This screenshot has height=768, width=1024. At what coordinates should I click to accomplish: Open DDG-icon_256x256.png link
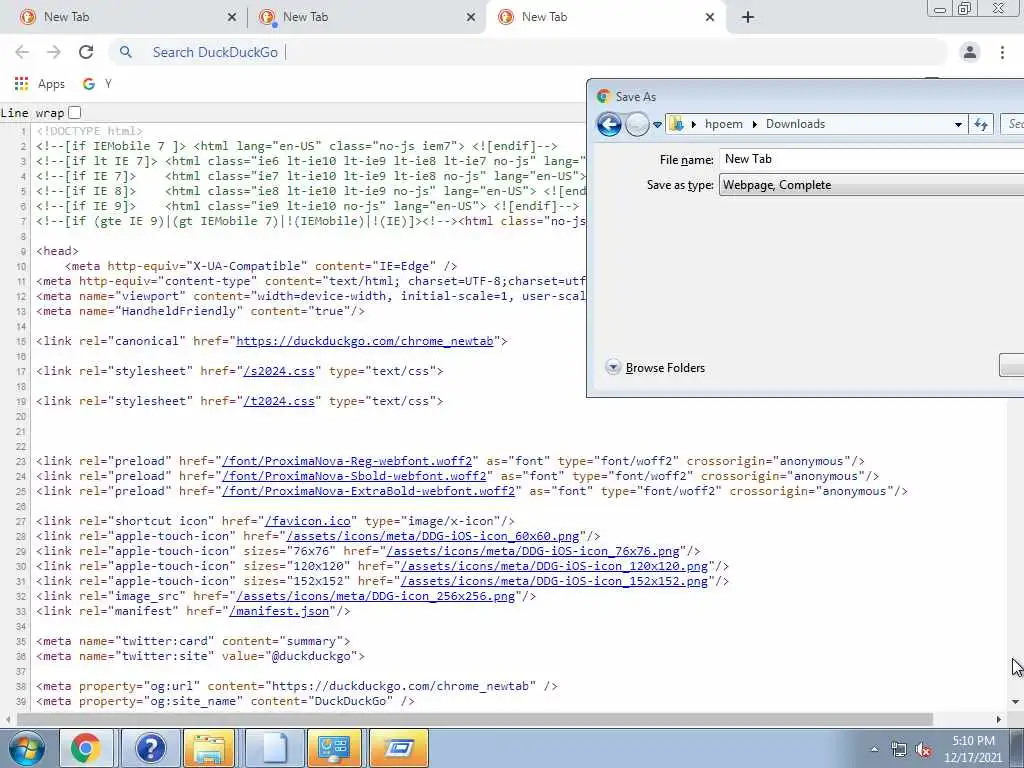[376, 596]
